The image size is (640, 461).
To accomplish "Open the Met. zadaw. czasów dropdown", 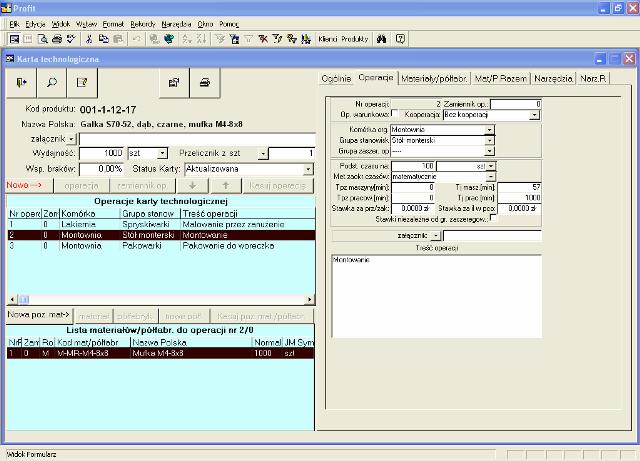I will point(490,177).
